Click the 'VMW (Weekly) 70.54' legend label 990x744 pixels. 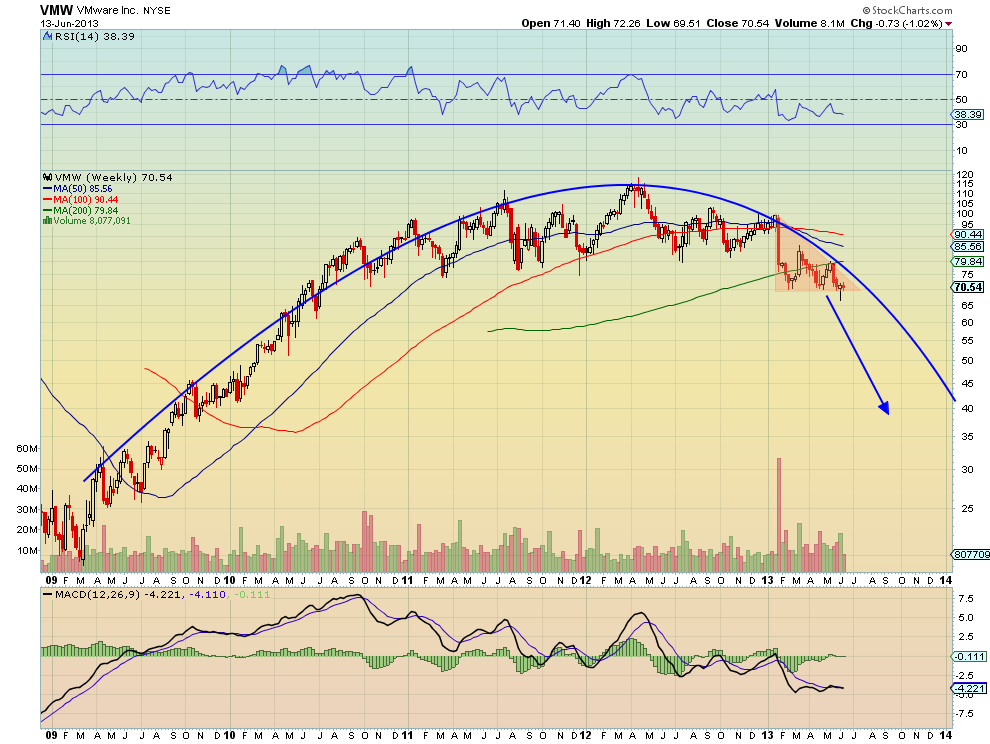pyautogui.click(x=114, y=177)
